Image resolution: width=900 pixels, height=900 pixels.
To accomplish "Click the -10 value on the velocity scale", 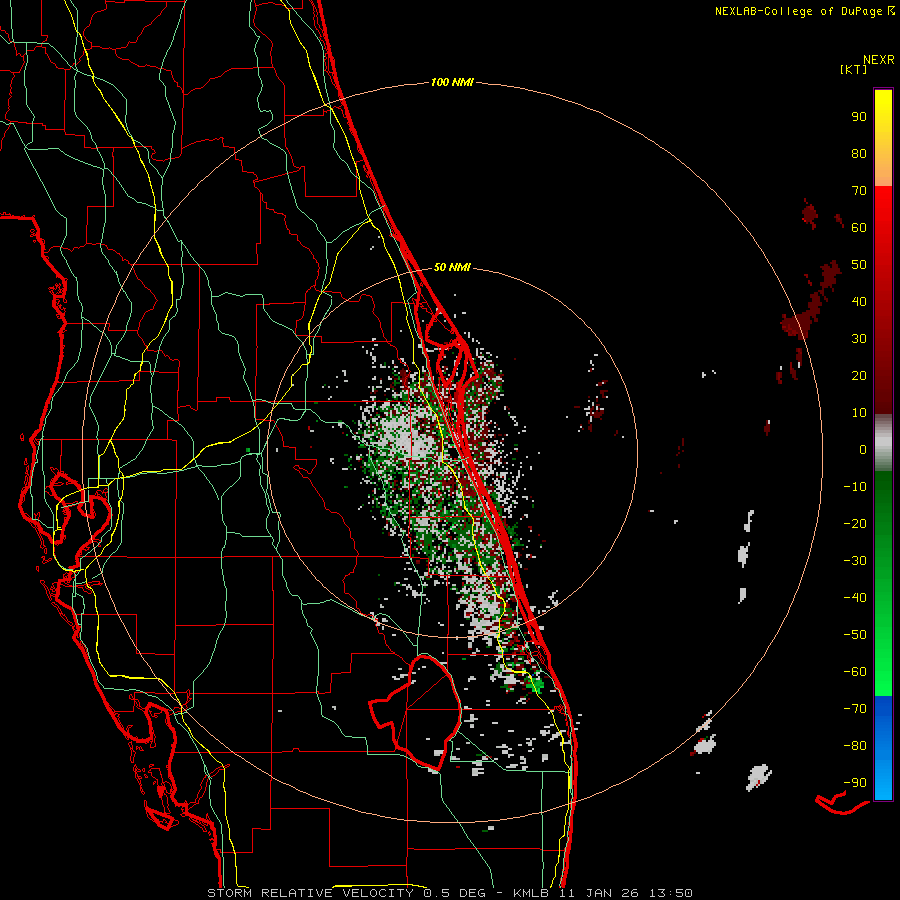I will pos(855,487).
